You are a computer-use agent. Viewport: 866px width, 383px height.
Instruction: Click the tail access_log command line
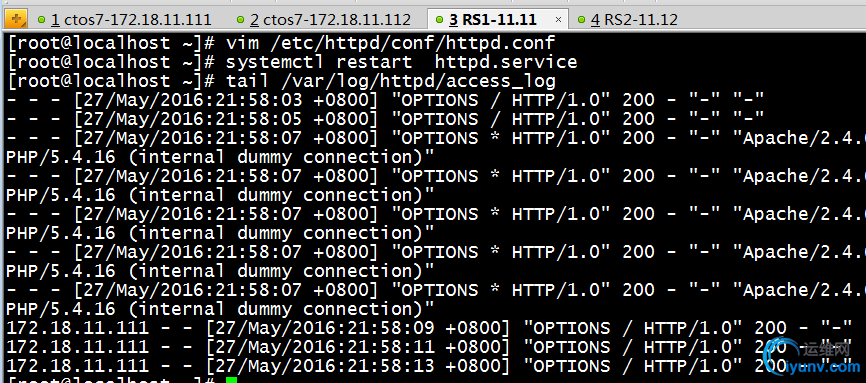click(281, 81)
